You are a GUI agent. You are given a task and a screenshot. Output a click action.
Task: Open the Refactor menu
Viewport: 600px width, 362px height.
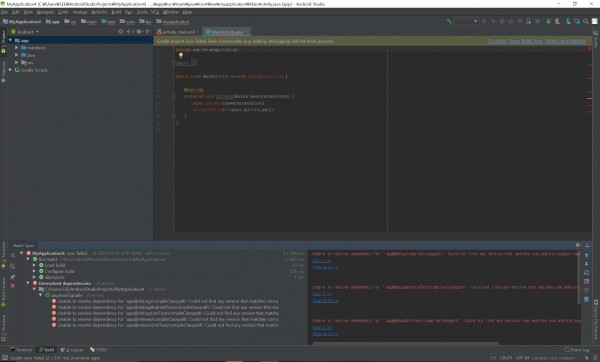[x=99, y=12]
